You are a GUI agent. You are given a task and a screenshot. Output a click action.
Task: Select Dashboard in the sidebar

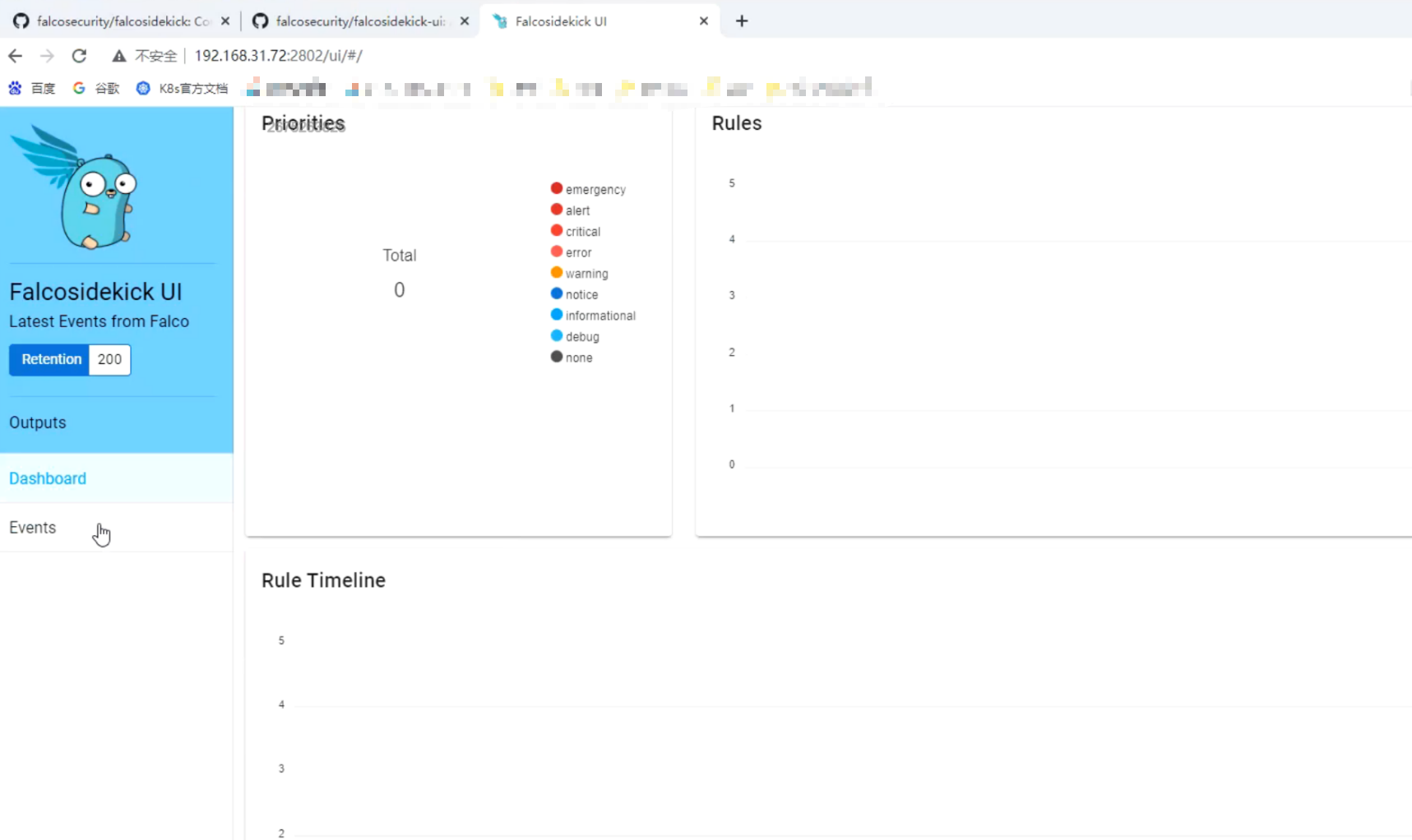point(116,478)
